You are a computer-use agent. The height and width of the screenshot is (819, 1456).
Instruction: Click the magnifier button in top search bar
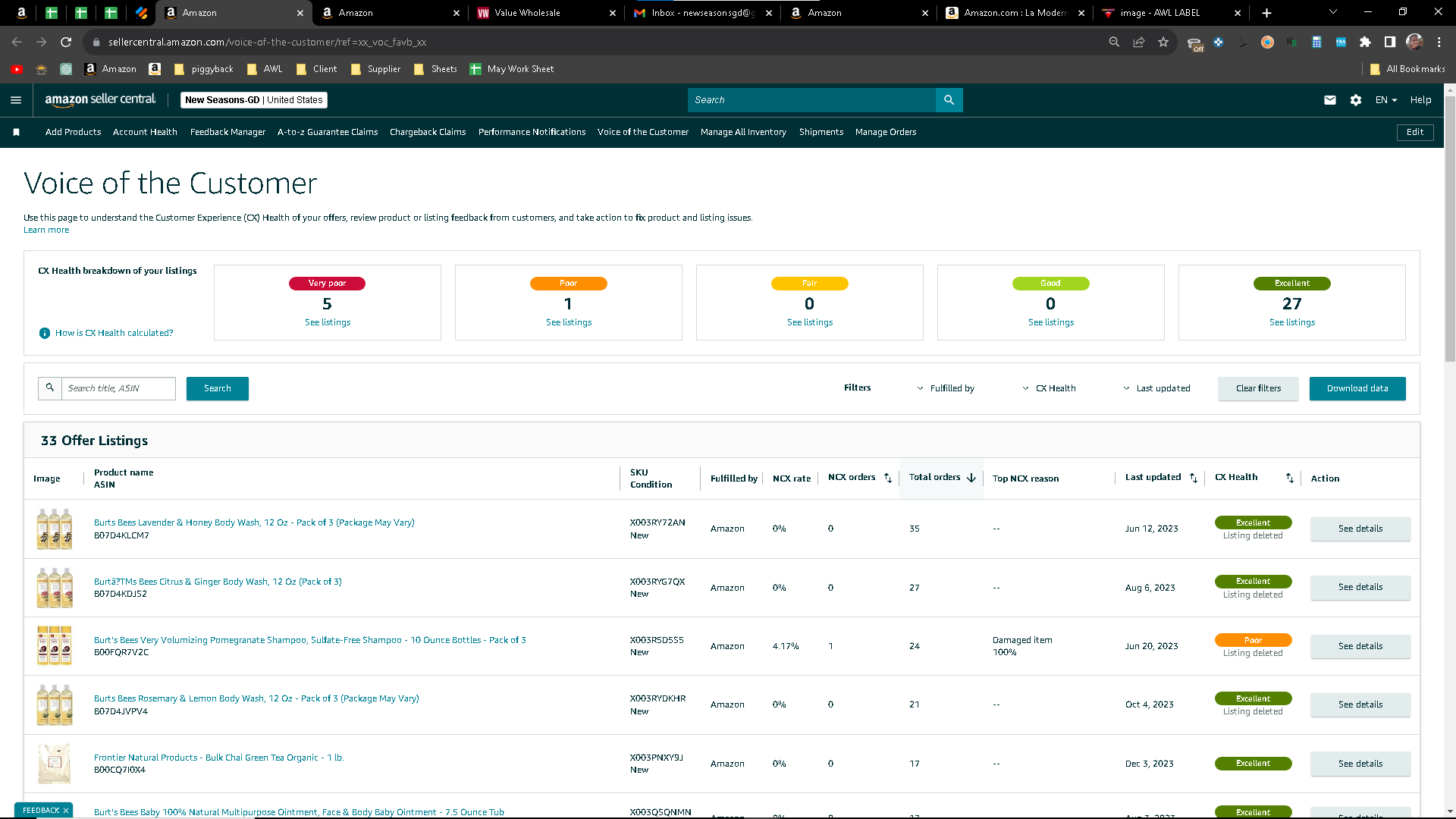click(949, 100)
